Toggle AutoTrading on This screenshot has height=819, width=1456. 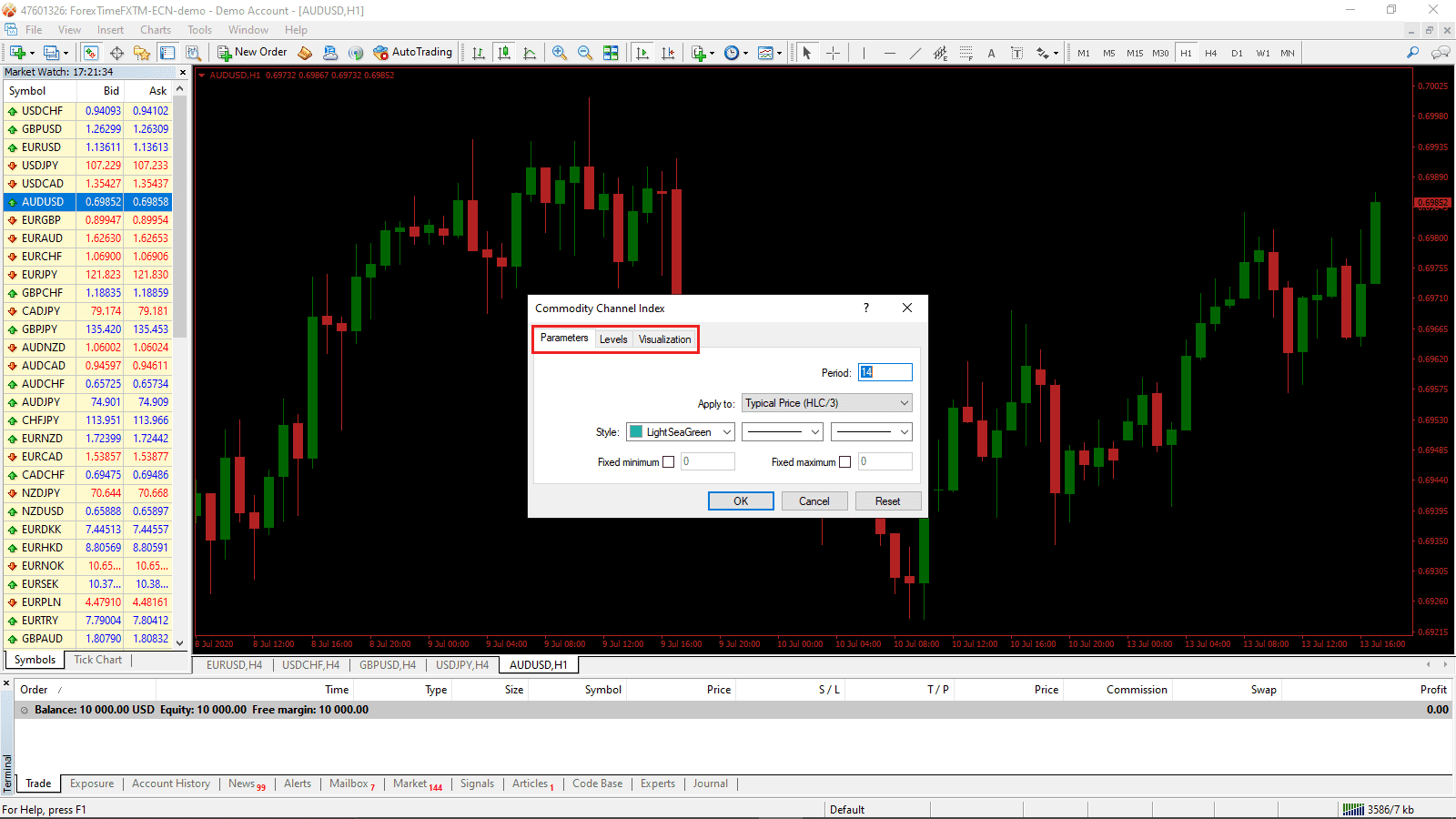412,52
